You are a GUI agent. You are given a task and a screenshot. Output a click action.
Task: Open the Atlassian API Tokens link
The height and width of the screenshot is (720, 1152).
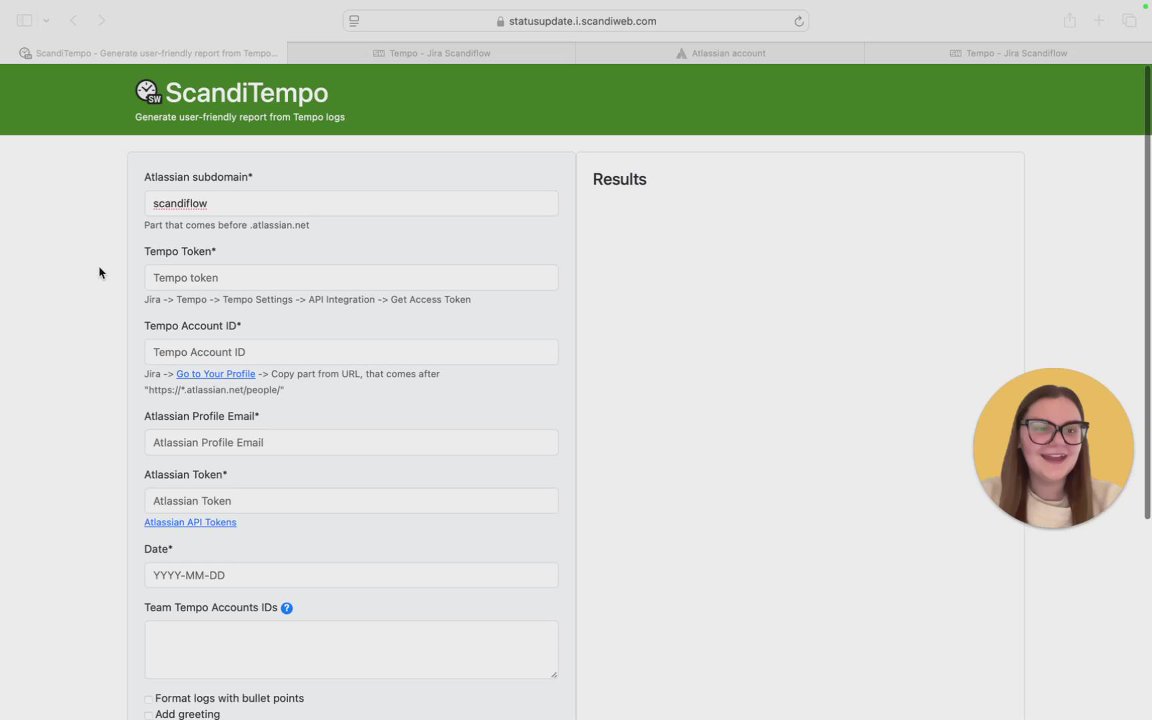click(190, 522)
